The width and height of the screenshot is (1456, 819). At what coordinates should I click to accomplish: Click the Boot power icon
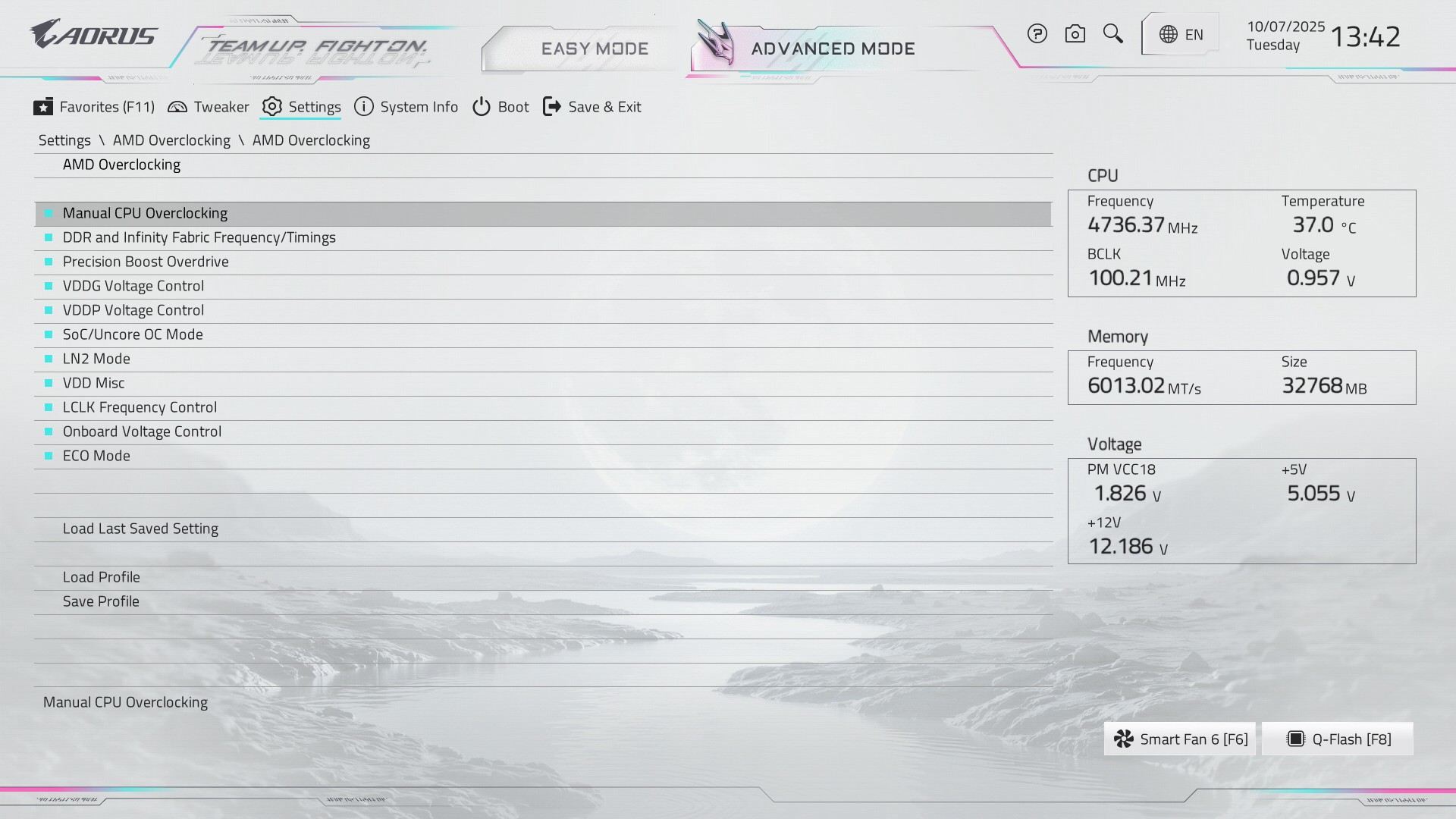482,107
